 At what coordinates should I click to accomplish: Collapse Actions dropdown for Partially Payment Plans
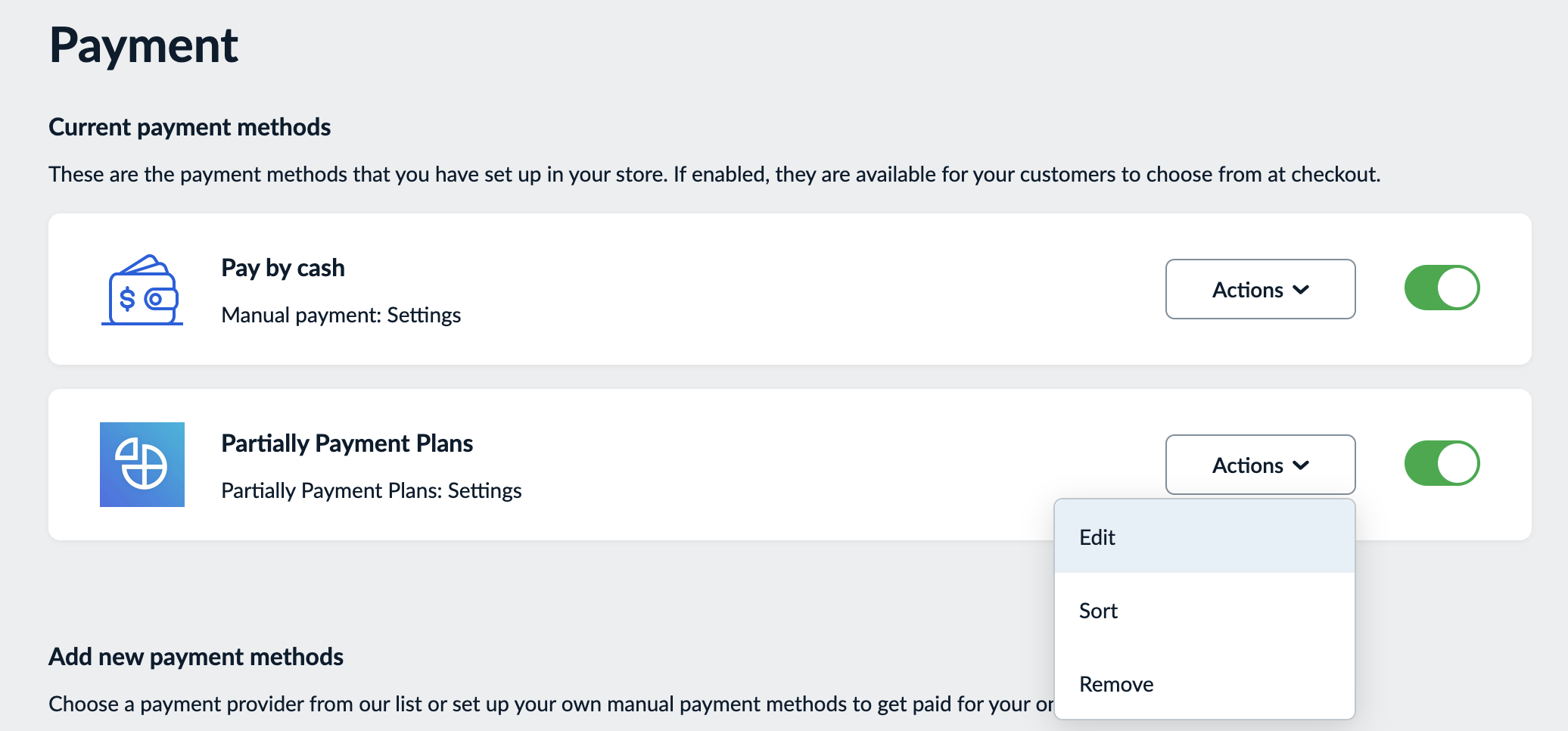coord(1260,465)
